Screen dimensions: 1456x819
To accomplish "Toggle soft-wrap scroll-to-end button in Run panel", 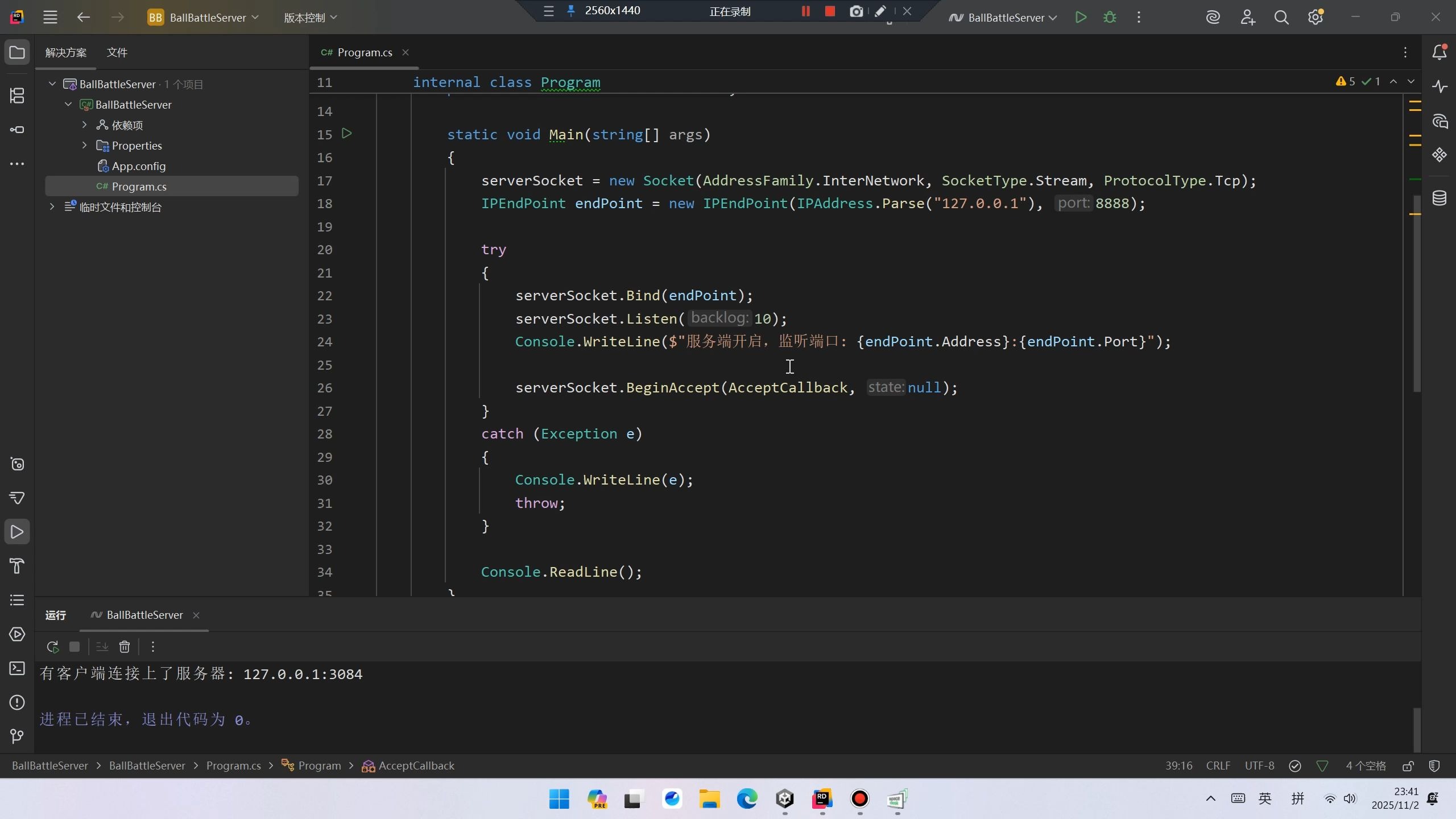I will pyautogui.click(x=102, y=647).
